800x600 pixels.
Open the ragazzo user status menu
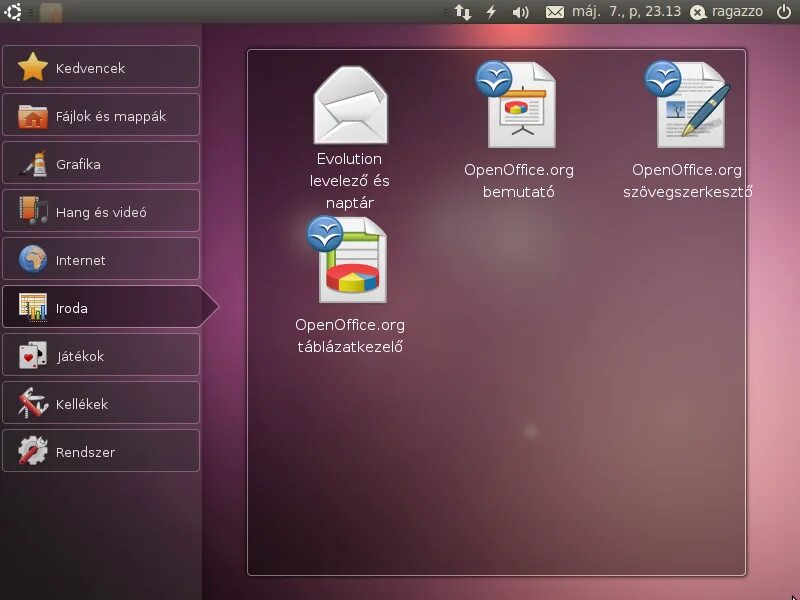[x=726, y=12]
